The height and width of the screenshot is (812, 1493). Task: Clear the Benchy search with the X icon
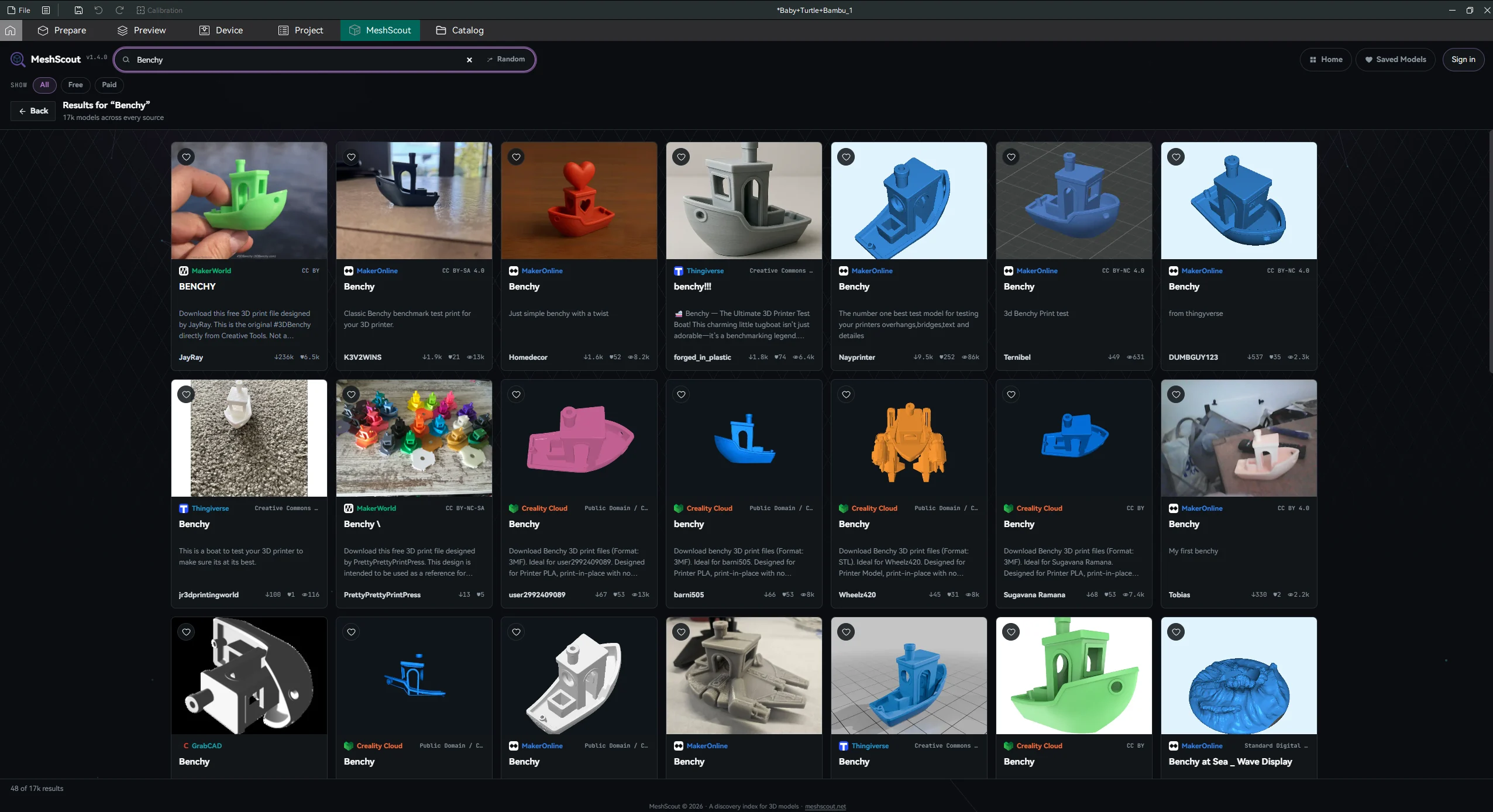pyautogui.click(x=469, y=60)
